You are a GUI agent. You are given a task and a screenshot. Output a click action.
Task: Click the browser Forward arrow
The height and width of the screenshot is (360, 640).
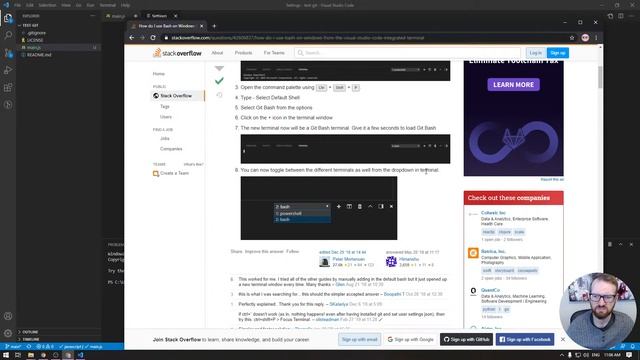(x=142, y=38)
